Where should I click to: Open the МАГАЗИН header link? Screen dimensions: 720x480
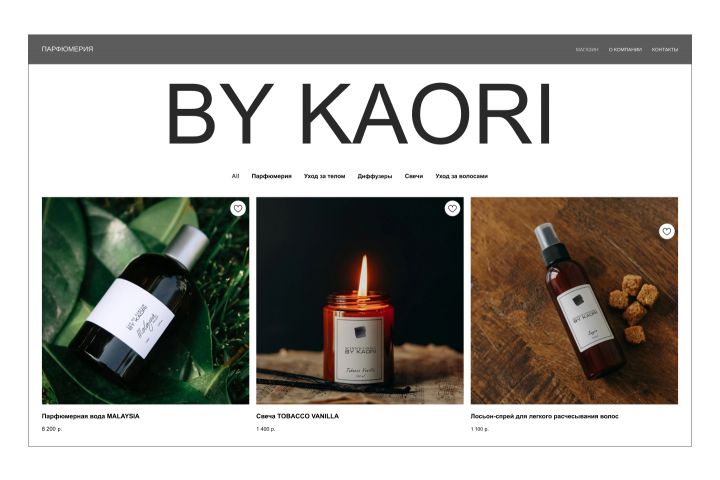(587, 50)
